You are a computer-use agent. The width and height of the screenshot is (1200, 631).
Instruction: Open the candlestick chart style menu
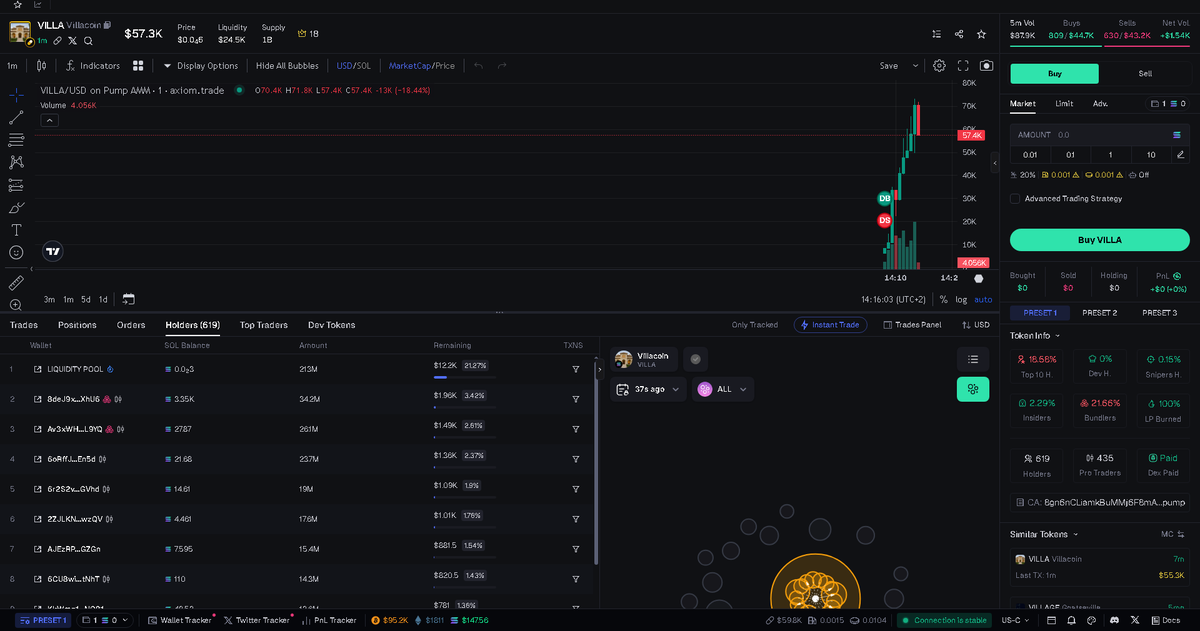pyautogui.click(x=41, y=66)
